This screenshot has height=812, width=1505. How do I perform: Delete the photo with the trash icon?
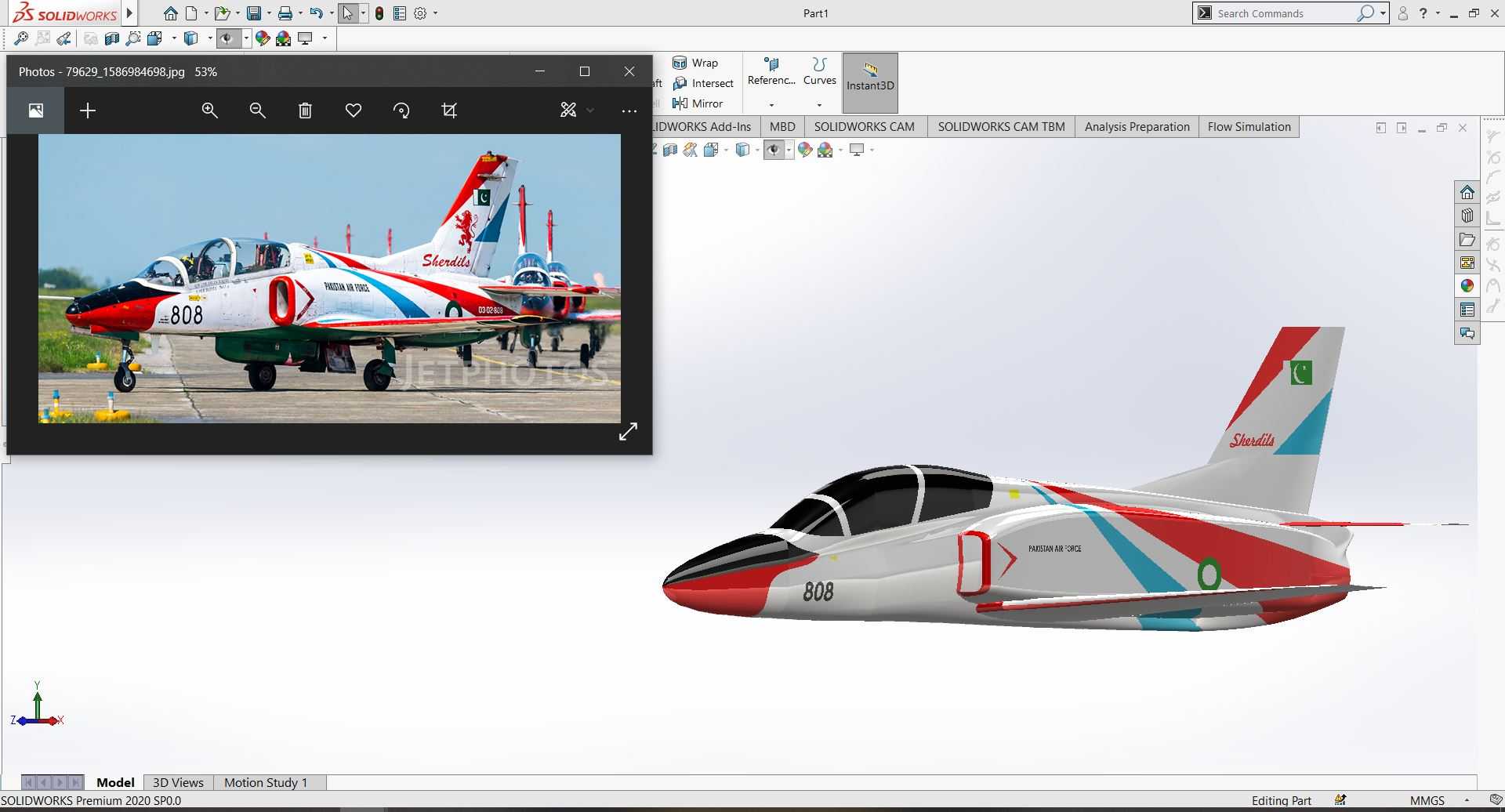305,111
